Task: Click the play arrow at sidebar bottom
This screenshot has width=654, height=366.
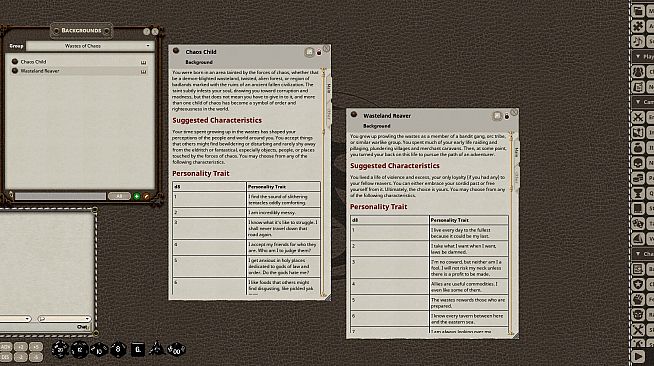Action: click(638, 356)
